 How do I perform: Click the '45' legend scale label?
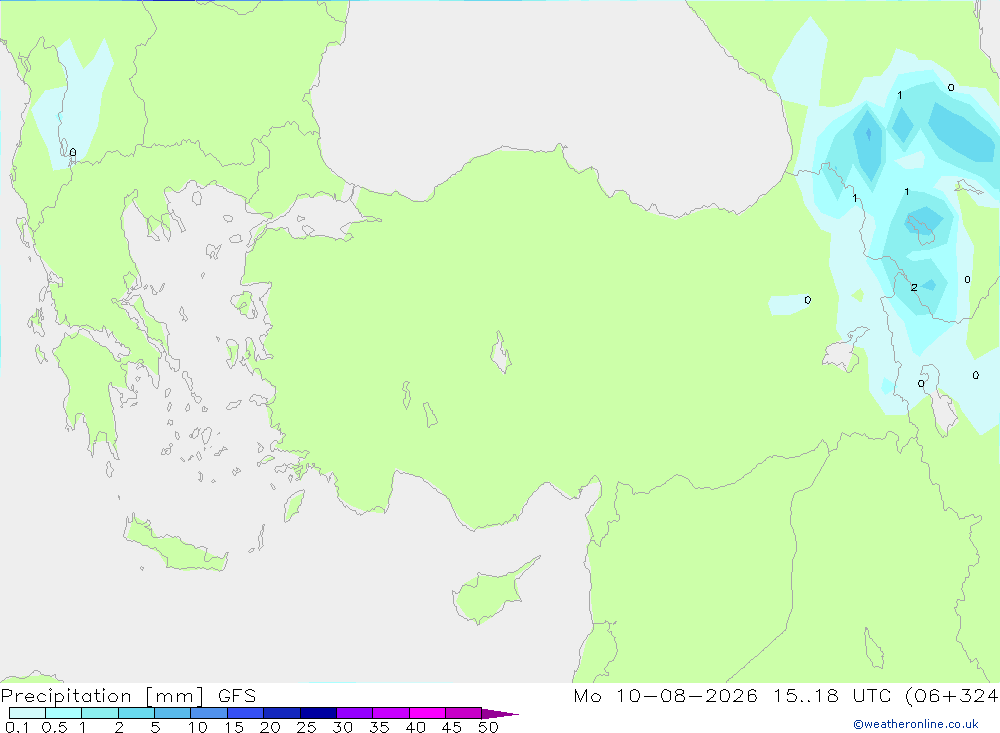click(452, 727)
